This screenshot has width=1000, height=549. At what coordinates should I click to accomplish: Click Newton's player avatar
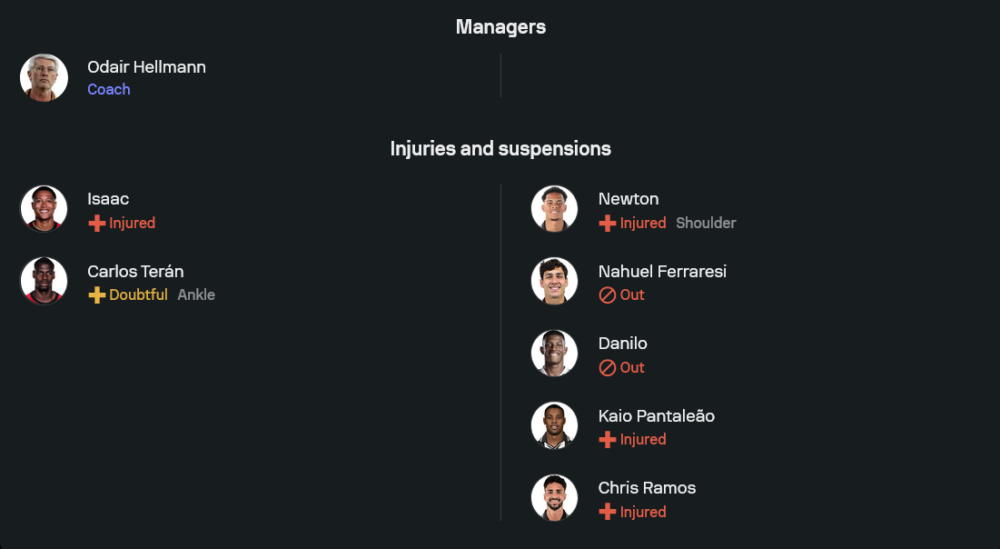point(554,209)
